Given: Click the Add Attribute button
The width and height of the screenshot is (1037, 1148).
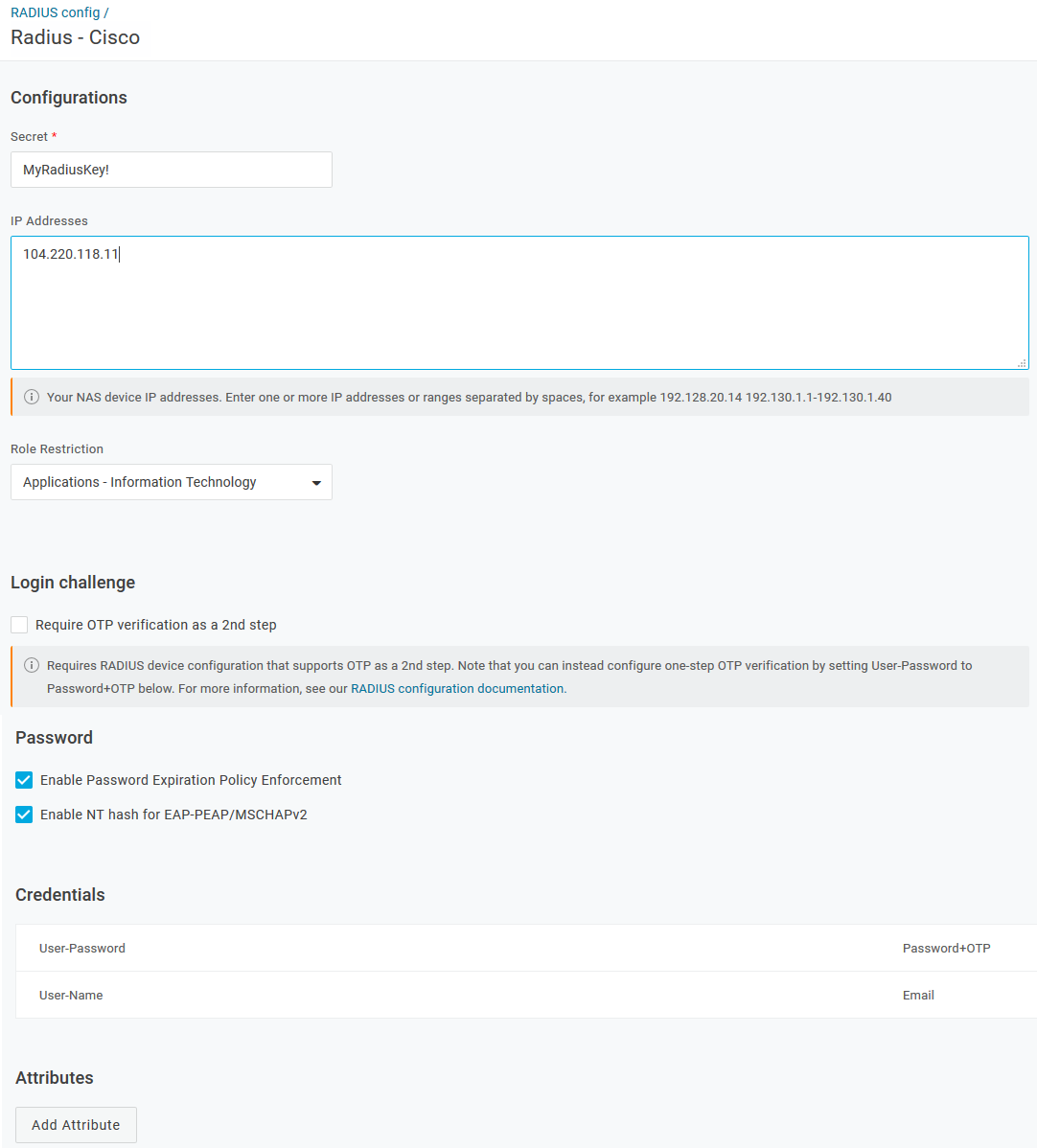Looking at the screenshot, I should 76,1124.
